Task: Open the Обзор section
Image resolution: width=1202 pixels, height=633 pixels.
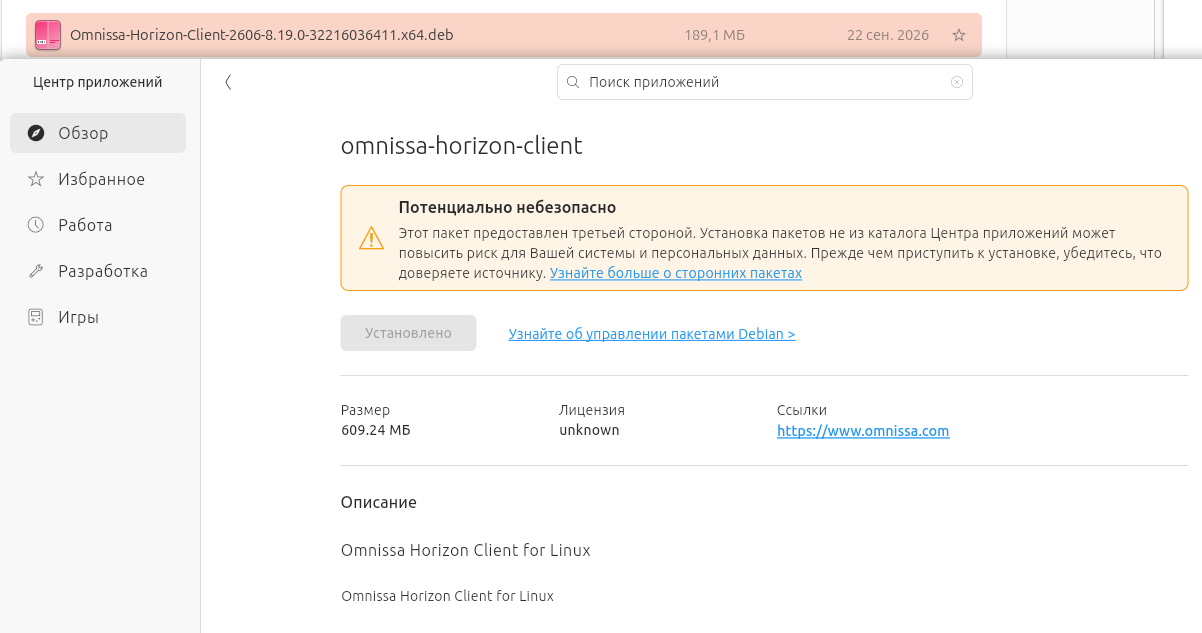Action: click(98, 133)
